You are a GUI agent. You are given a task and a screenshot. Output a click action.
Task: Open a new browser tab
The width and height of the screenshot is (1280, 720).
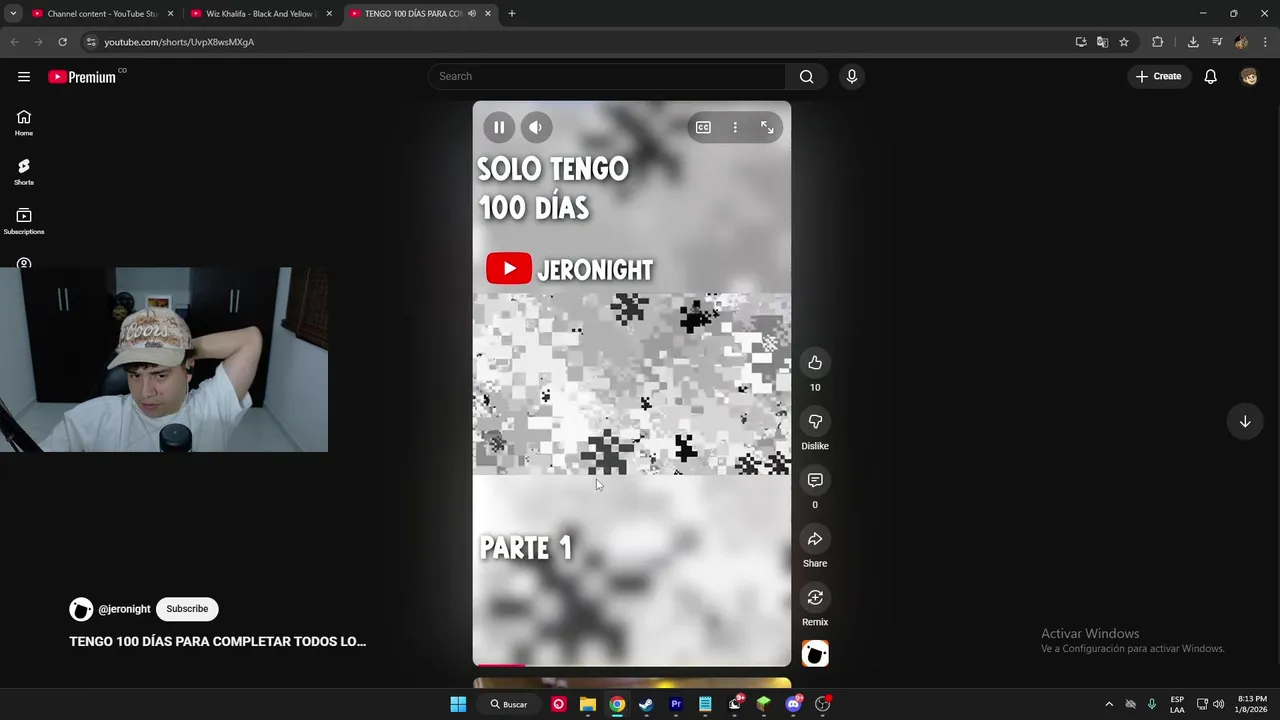coord(512,14)
